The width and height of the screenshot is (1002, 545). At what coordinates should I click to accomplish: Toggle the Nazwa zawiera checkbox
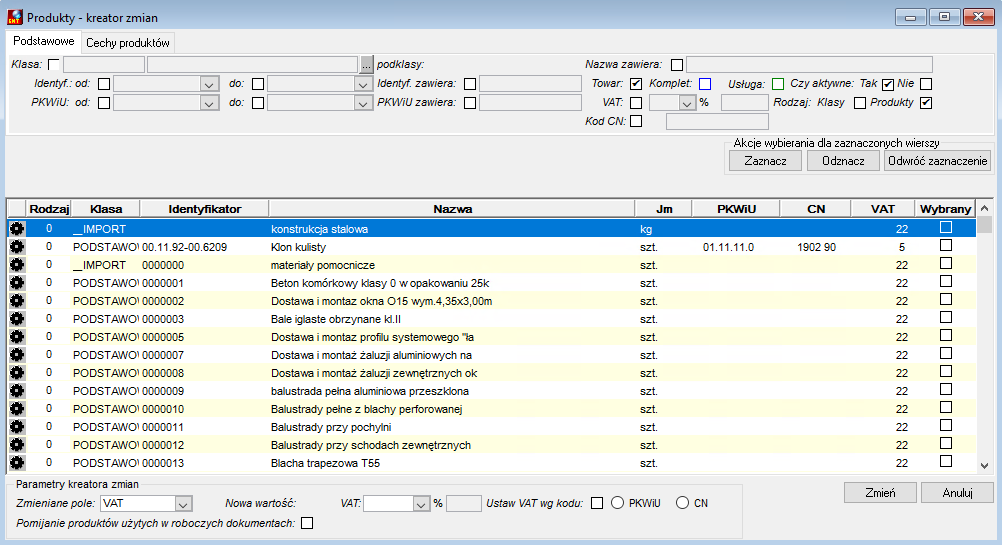pyautogui.click(x=677, y=65)
